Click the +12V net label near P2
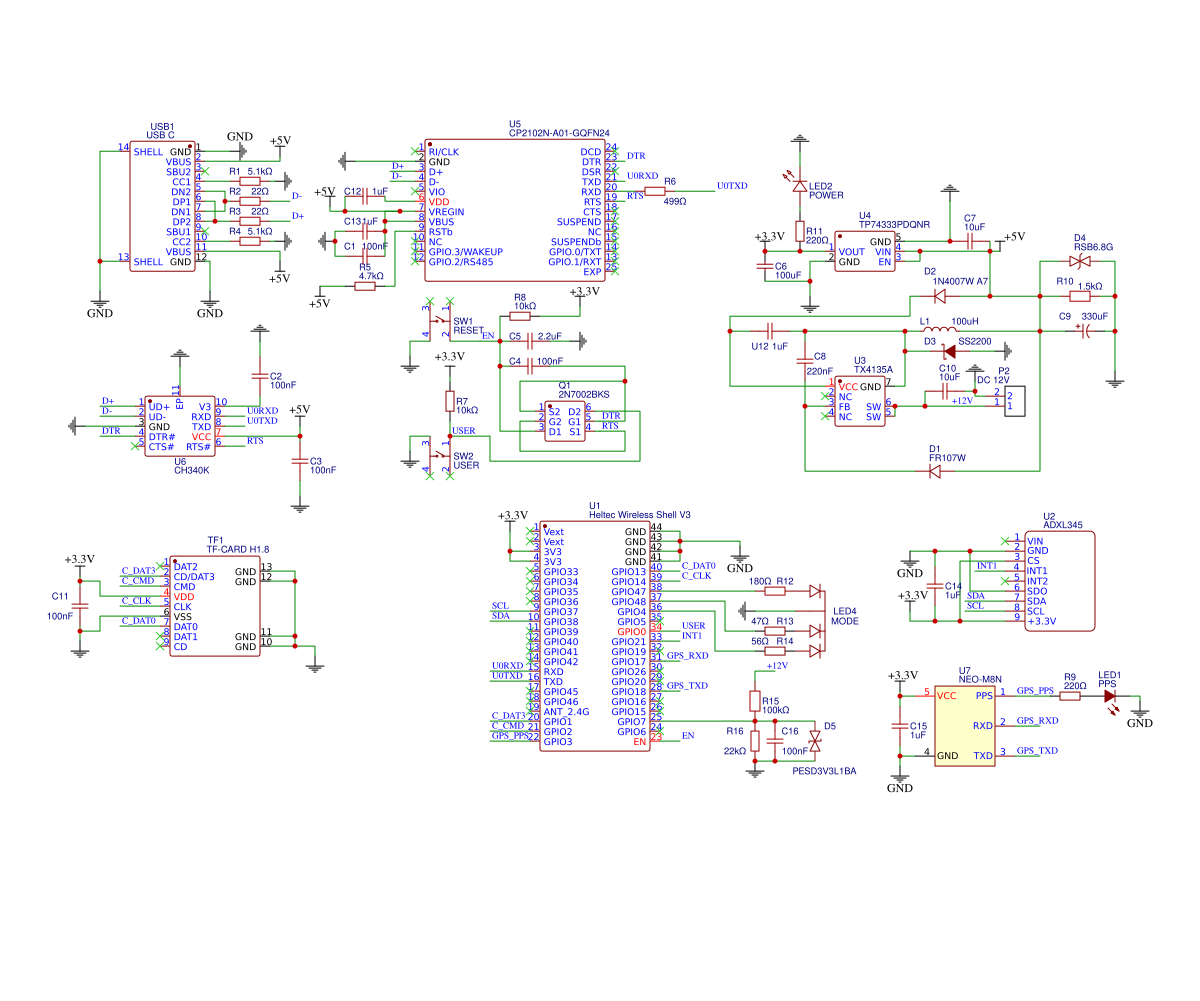The height and width of the screenshot is (1001, 1200). [961, 401]
